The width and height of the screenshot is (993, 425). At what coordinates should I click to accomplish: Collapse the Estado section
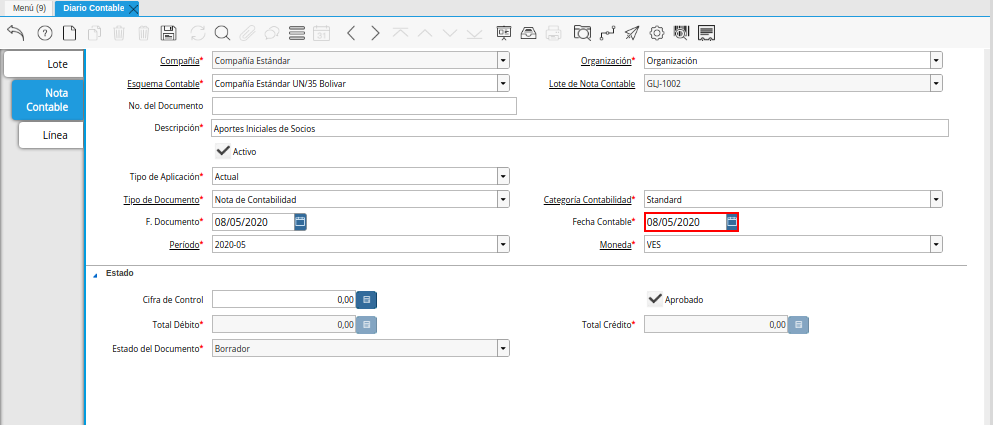pos(96,275)
